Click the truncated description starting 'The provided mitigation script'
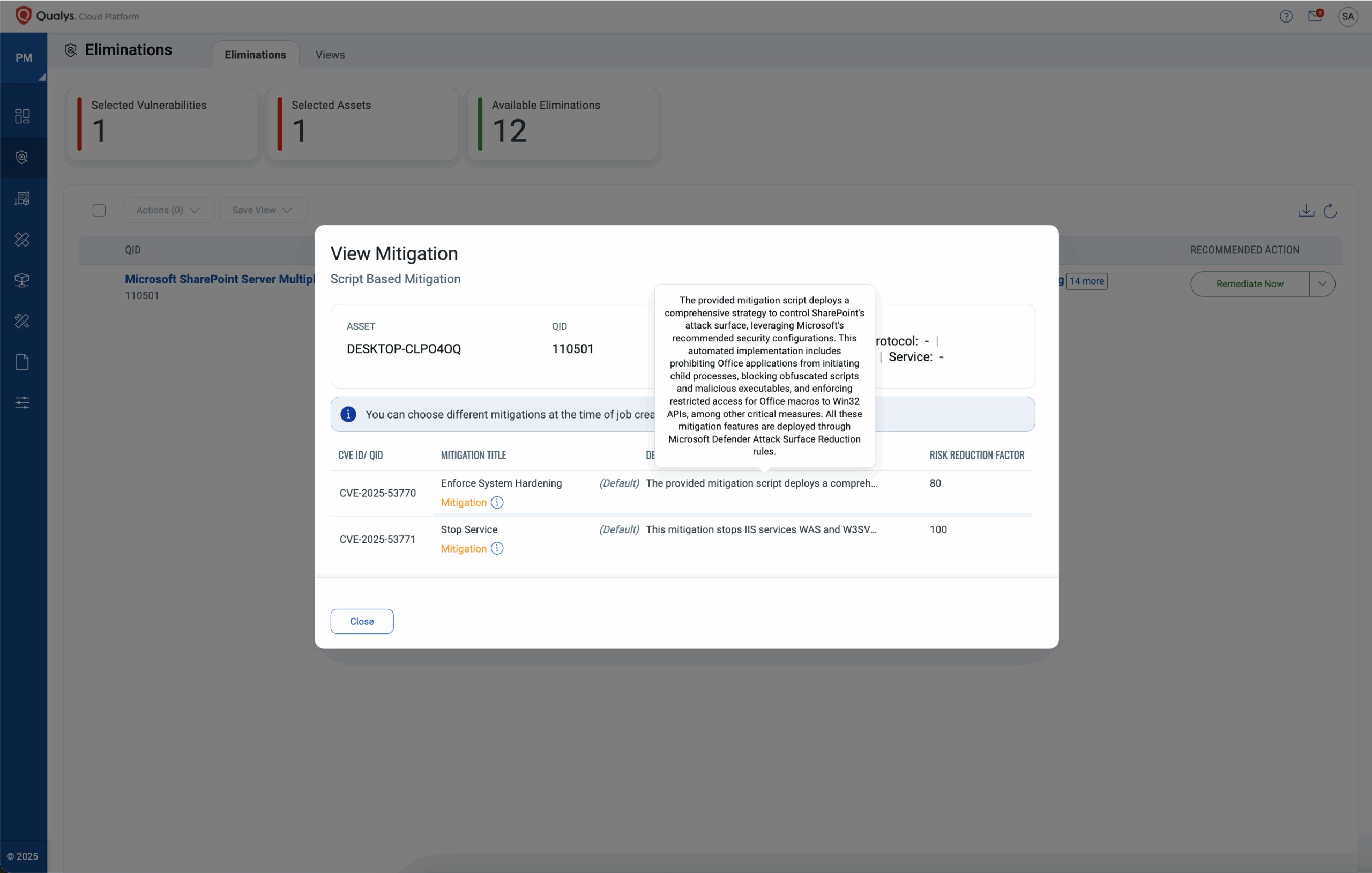Screen dimensions: 1372x873 (x=761, y=483)
